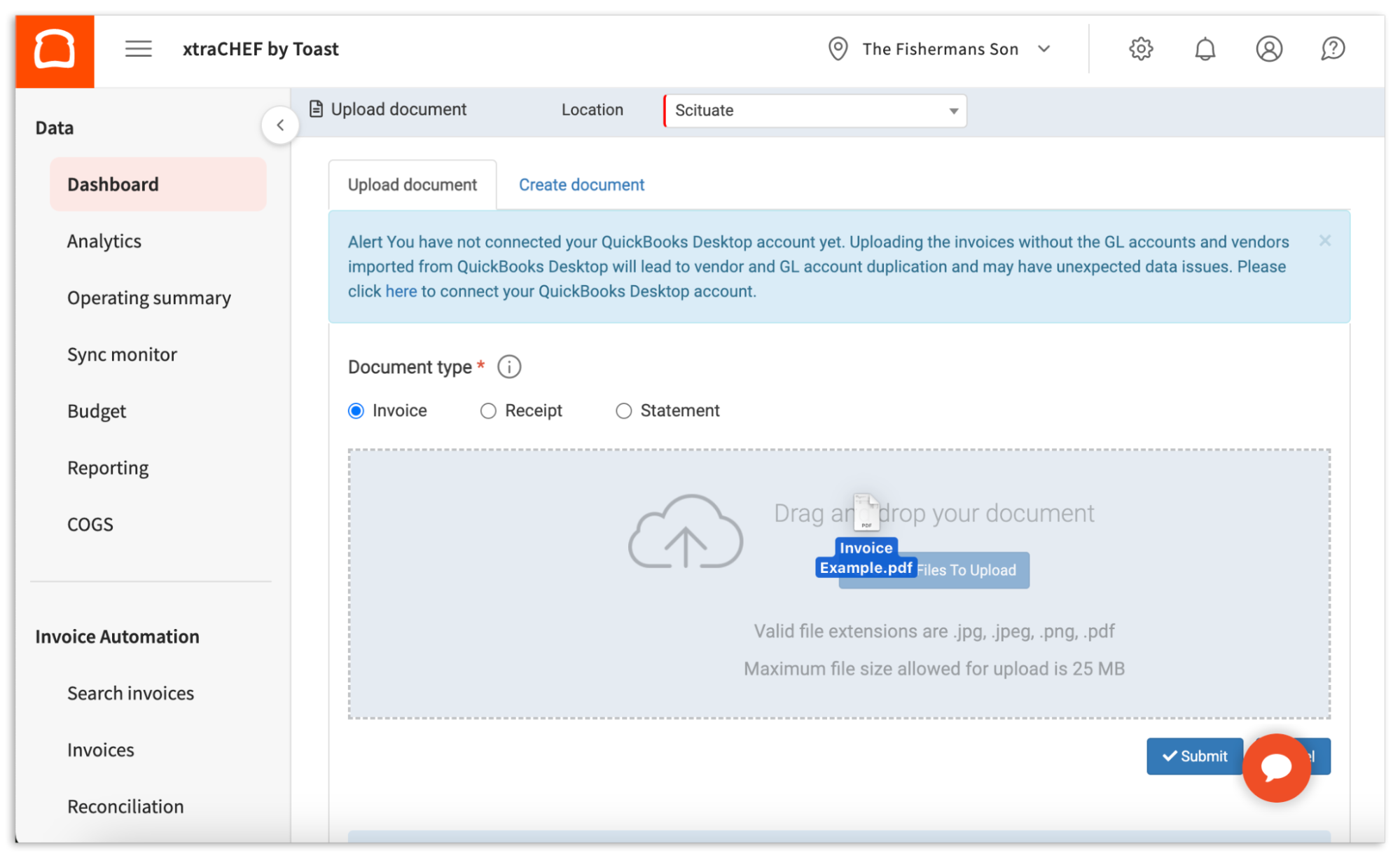This screenshot has width=1400, height=858.
Task: Open the settings gear icon
Action: [x=1140, y=48]
